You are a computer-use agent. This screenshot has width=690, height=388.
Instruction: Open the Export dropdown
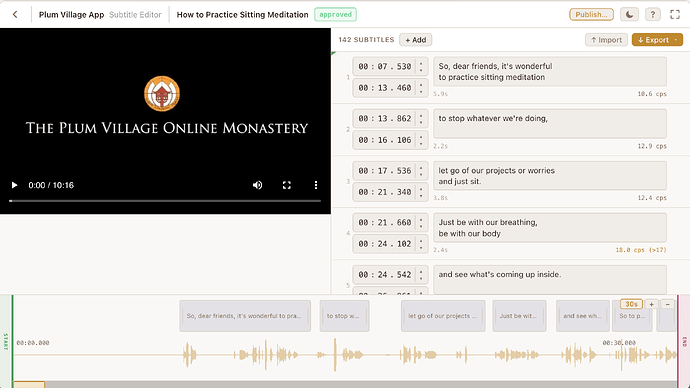click(x=657, y=40)
